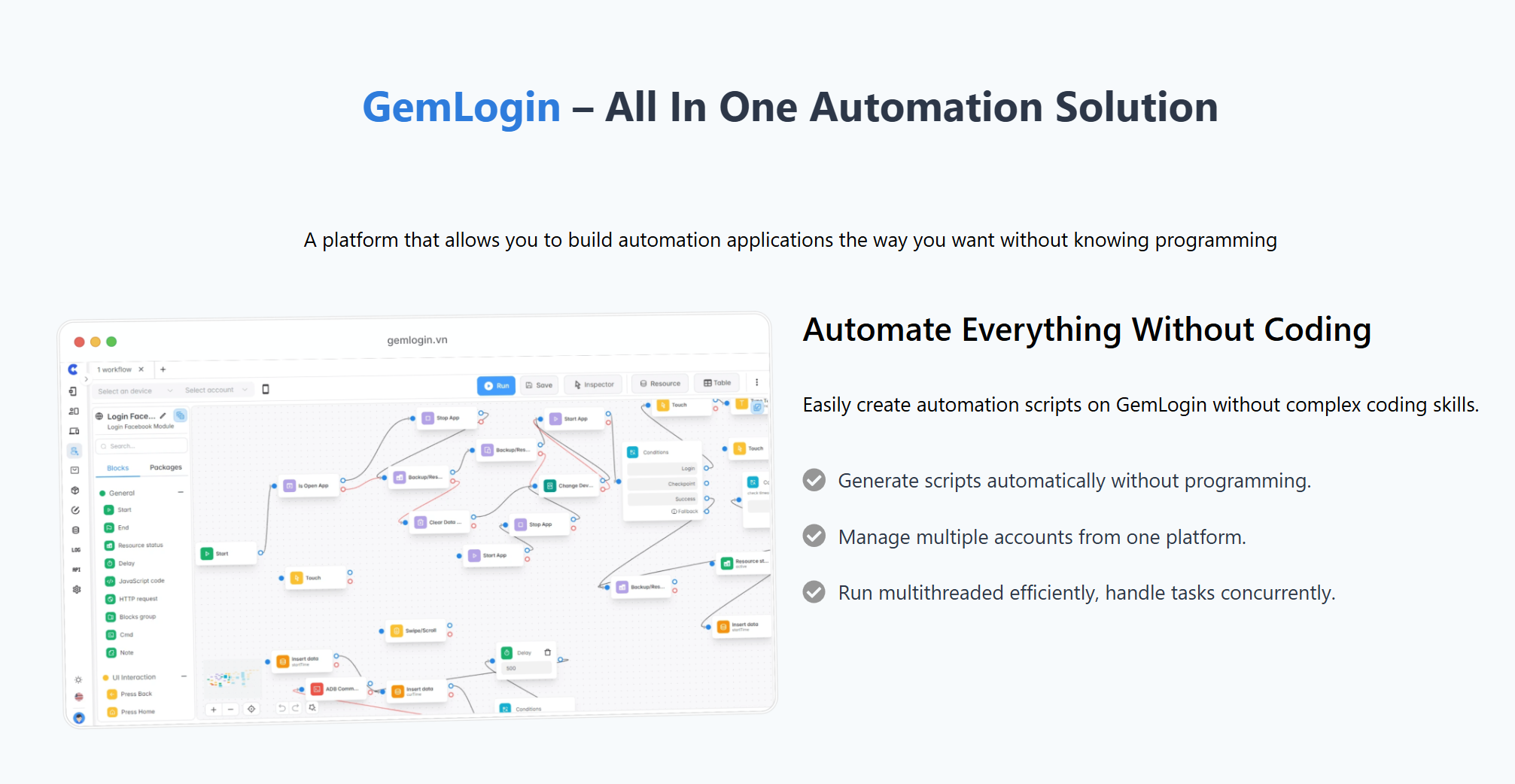This screenshot has height=784, width=1515.
Task: Click the Table button
Action: point(717,382)
